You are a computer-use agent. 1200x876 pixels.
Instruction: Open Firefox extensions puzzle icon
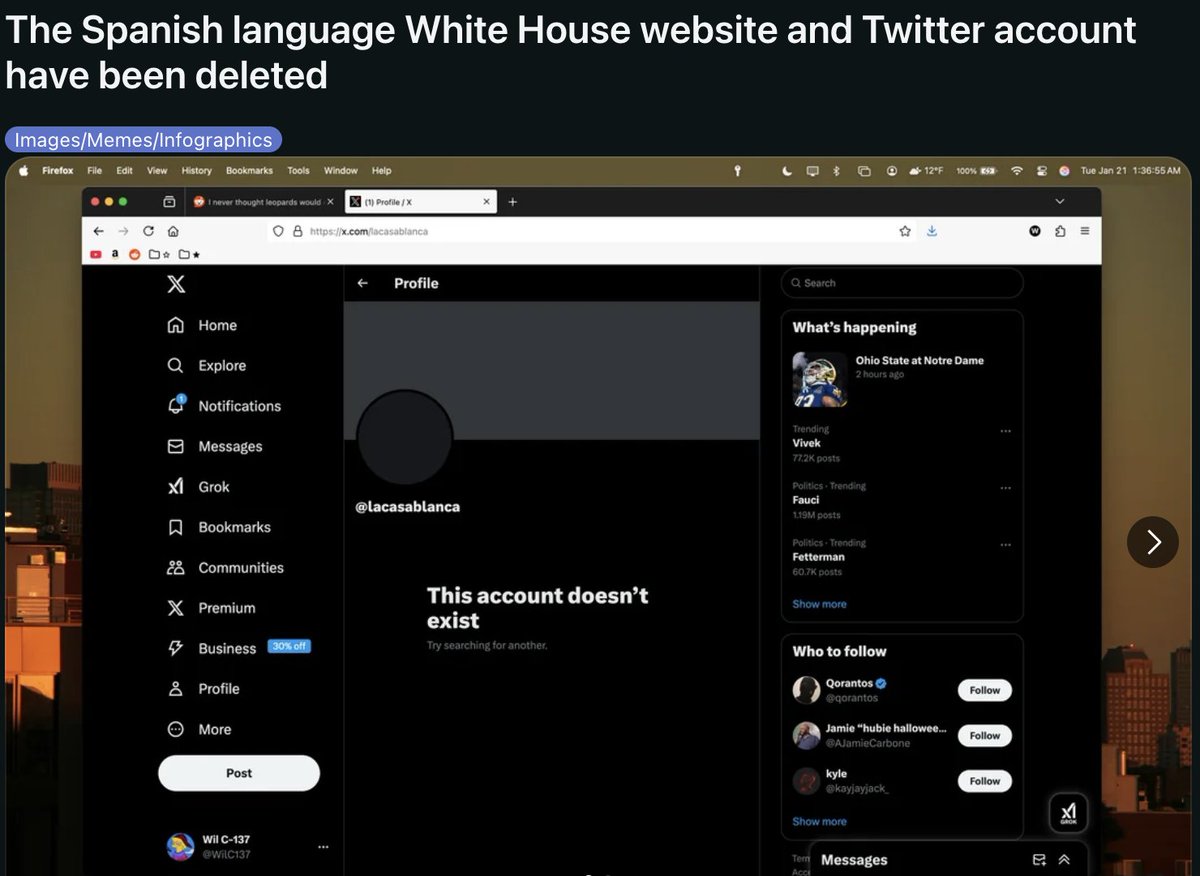click(1060, 231)
